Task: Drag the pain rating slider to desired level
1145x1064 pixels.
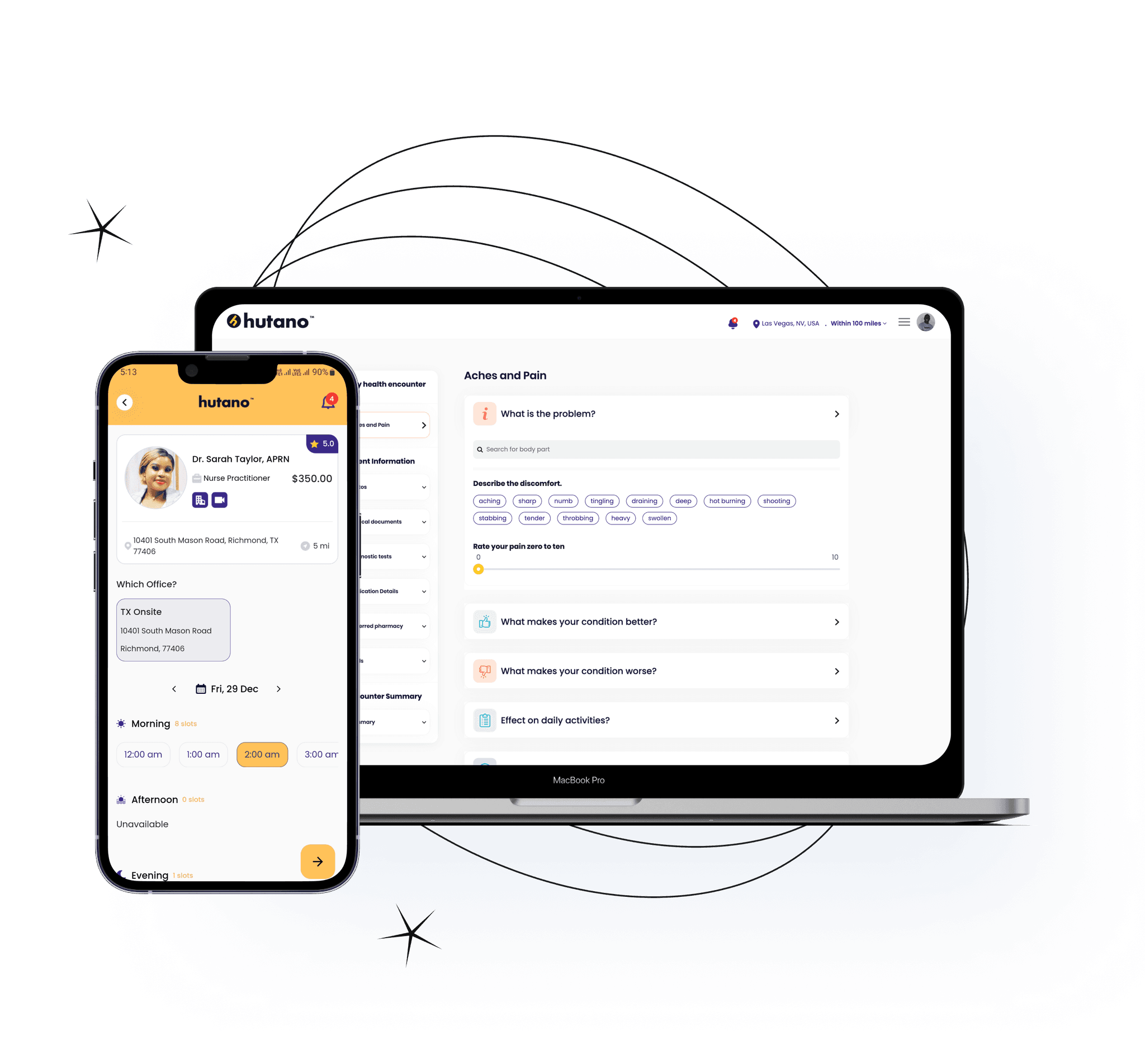Action: coord(478,567)
